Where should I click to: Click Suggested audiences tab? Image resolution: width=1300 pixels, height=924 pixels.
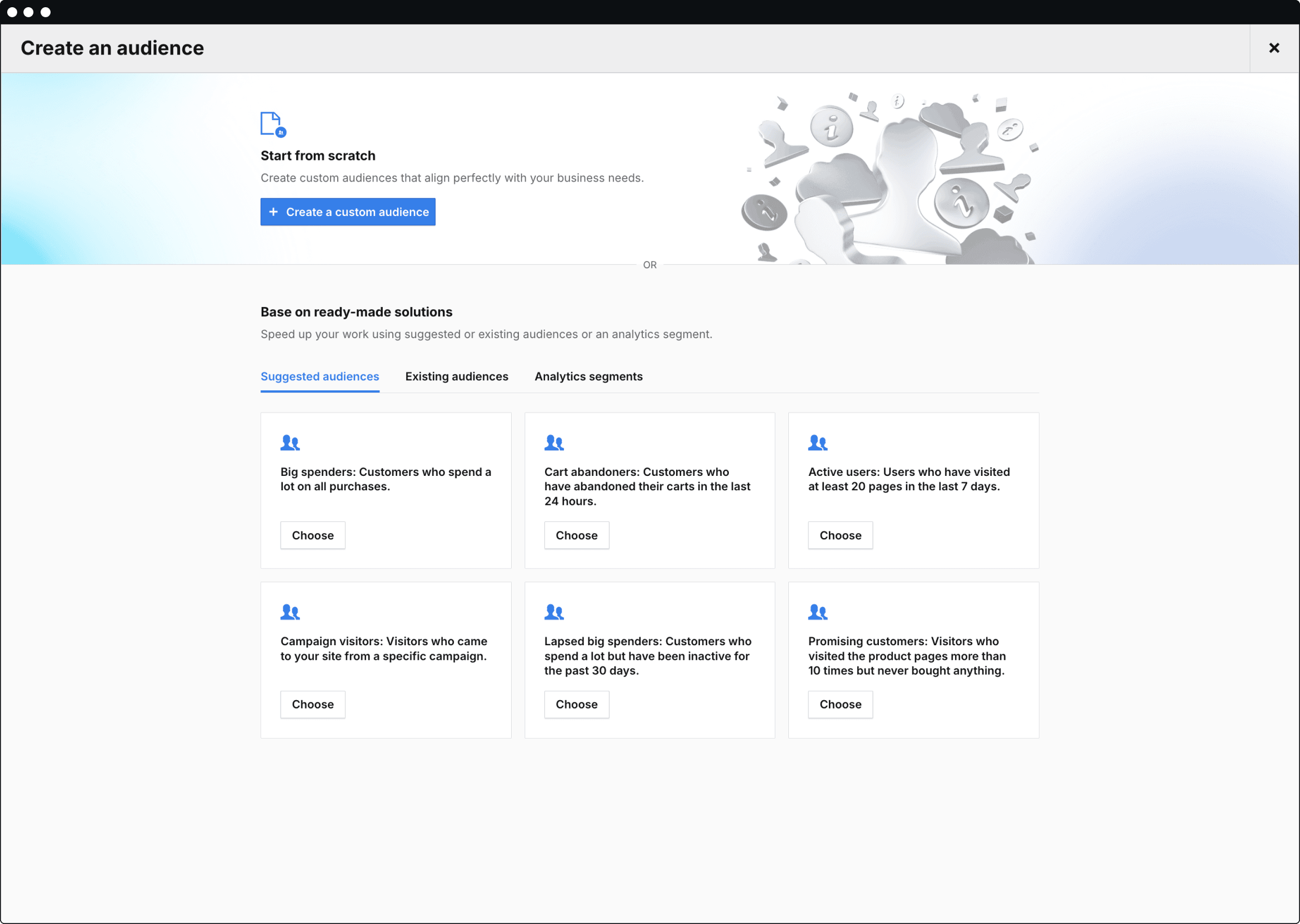pos(319,376)
